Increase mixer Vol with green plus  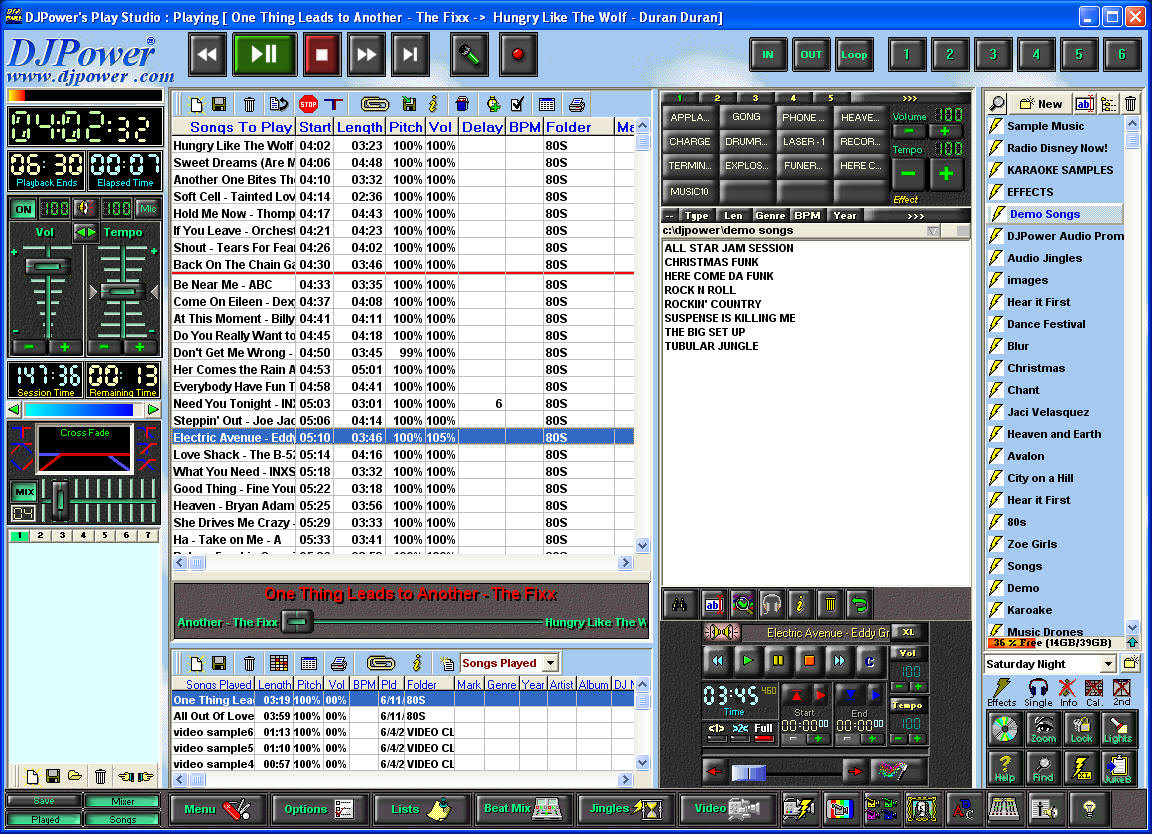(65, 347)
